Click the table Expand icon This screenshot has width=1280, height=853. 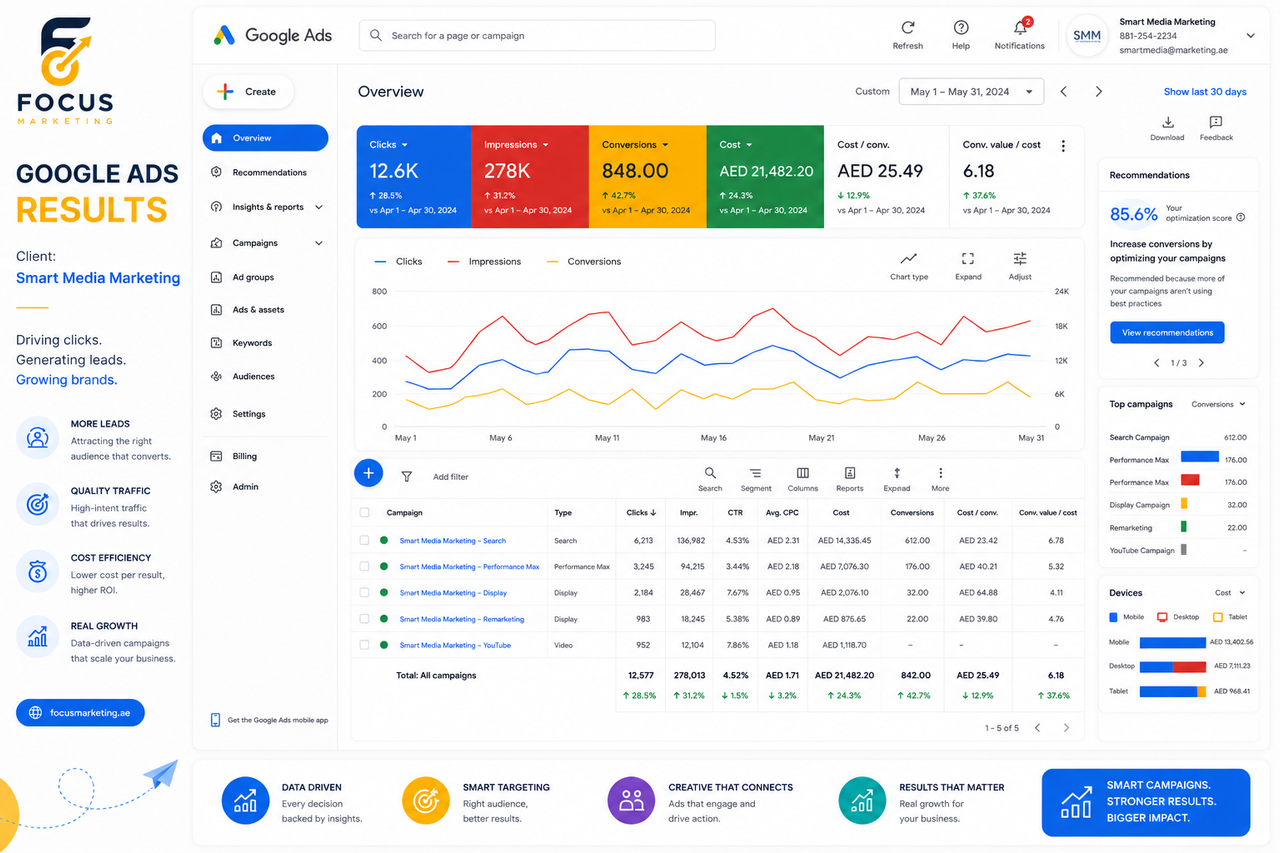(x=897, y=473)
